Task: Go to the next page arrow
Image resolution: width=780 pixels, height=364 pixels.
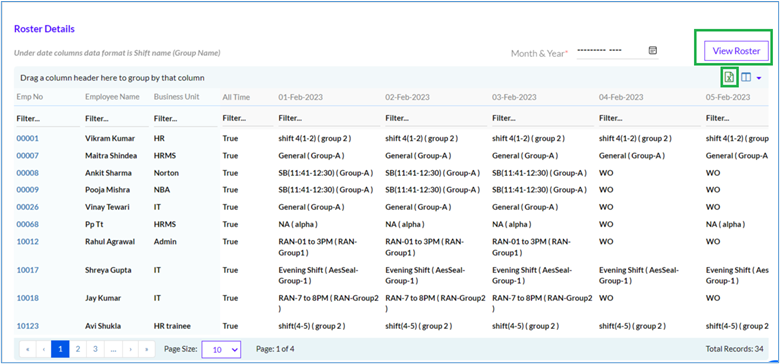Action: (x=130, y=349)
